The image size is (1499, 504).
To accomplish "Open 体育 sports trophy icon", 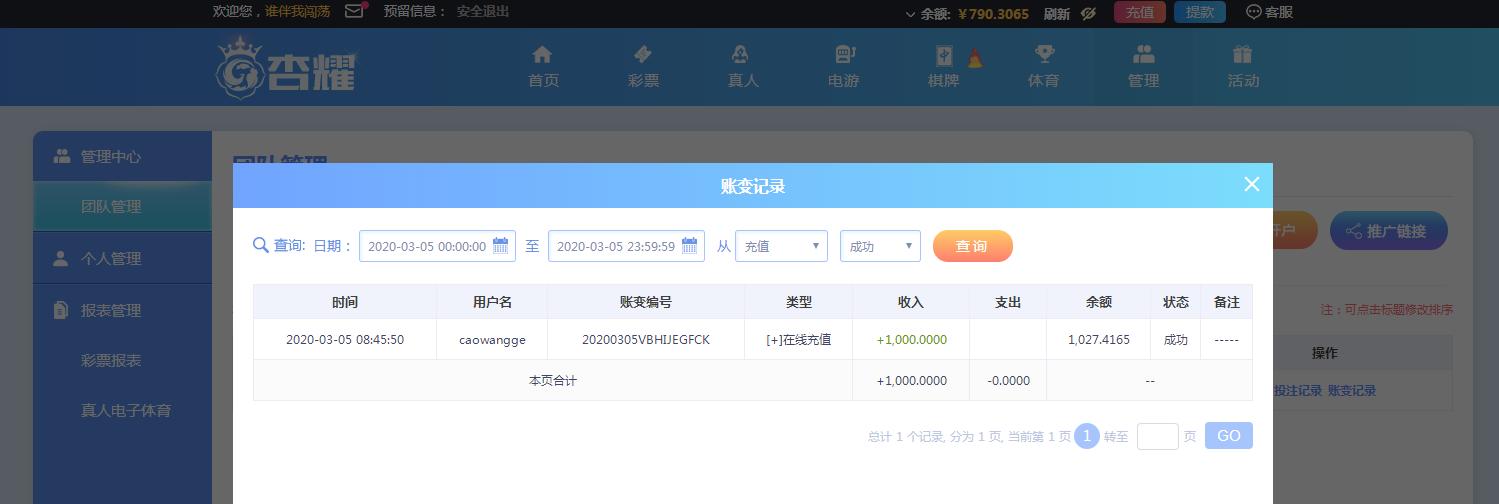I will tap(1044, 55).
